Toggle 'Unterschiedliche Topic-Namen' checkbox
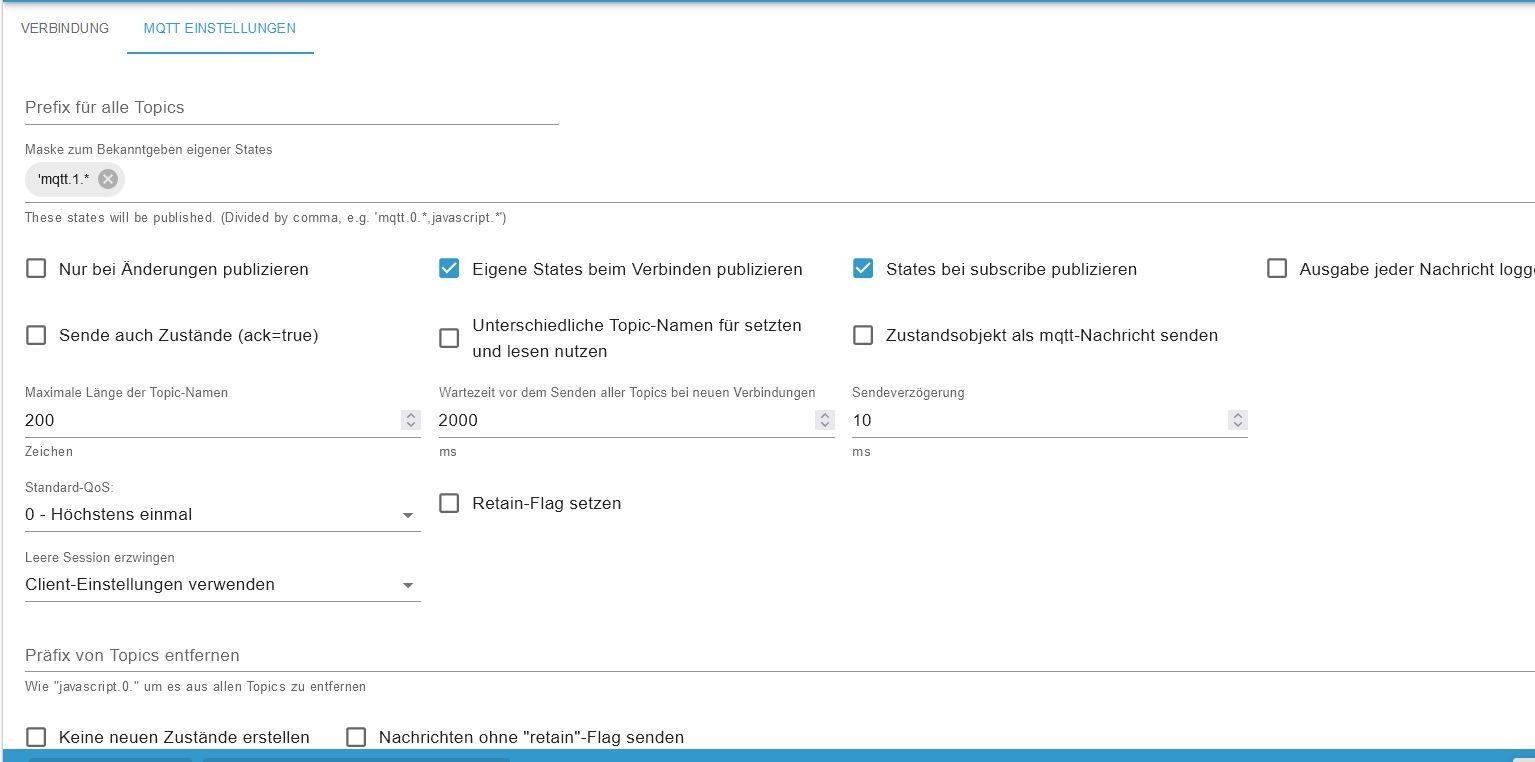 (449, 338)
